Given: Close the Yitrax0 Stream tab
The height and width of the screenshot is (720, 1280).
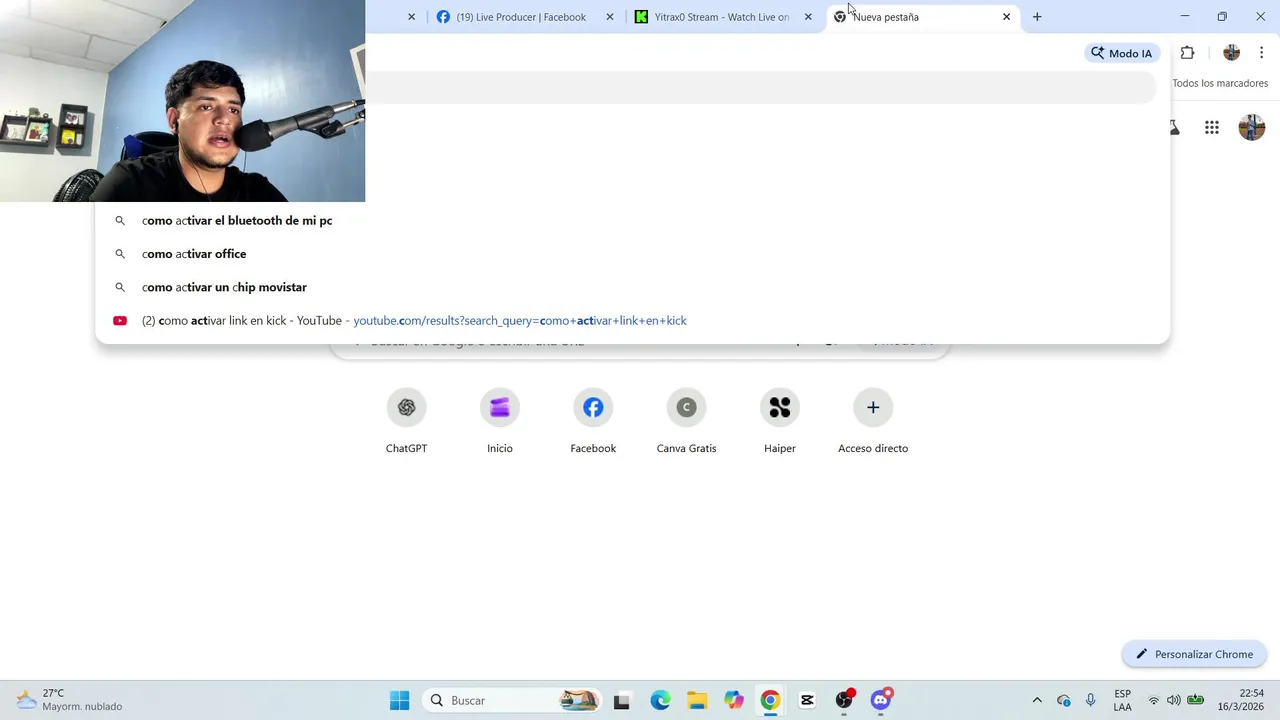Looking at the screenshot, I should click(808, 17).
